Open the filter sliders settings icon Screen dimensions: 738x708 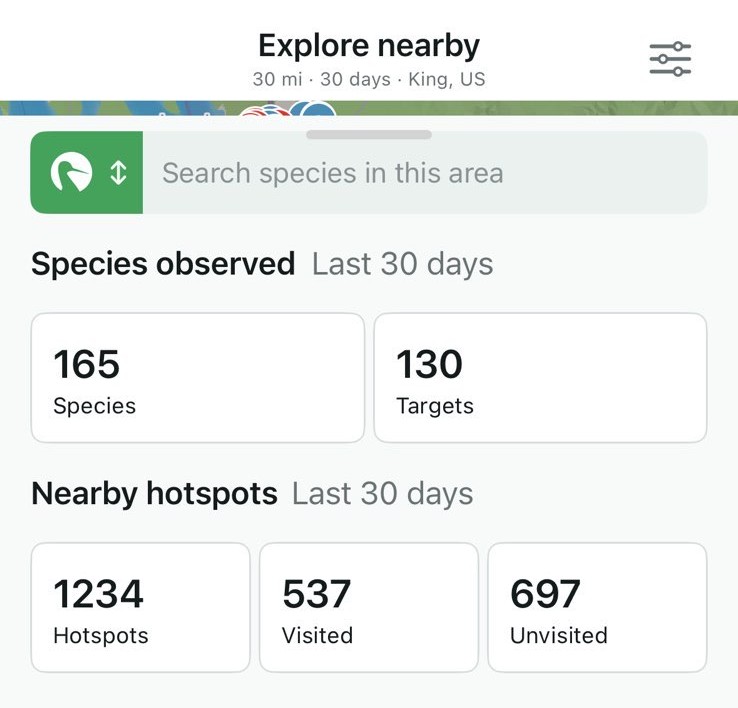click(x=670, y=59)
